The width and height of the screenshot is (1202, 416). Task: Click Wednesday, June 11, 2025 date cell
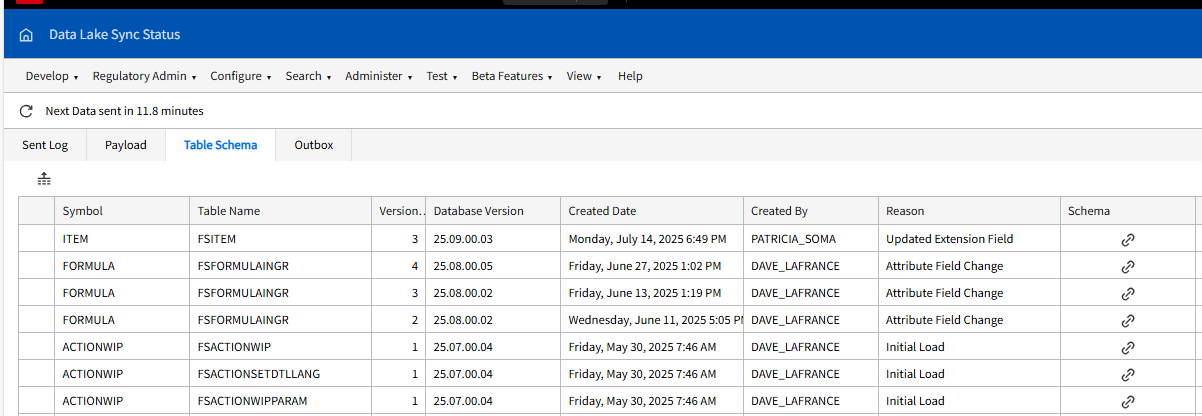(x=652, y=320)
